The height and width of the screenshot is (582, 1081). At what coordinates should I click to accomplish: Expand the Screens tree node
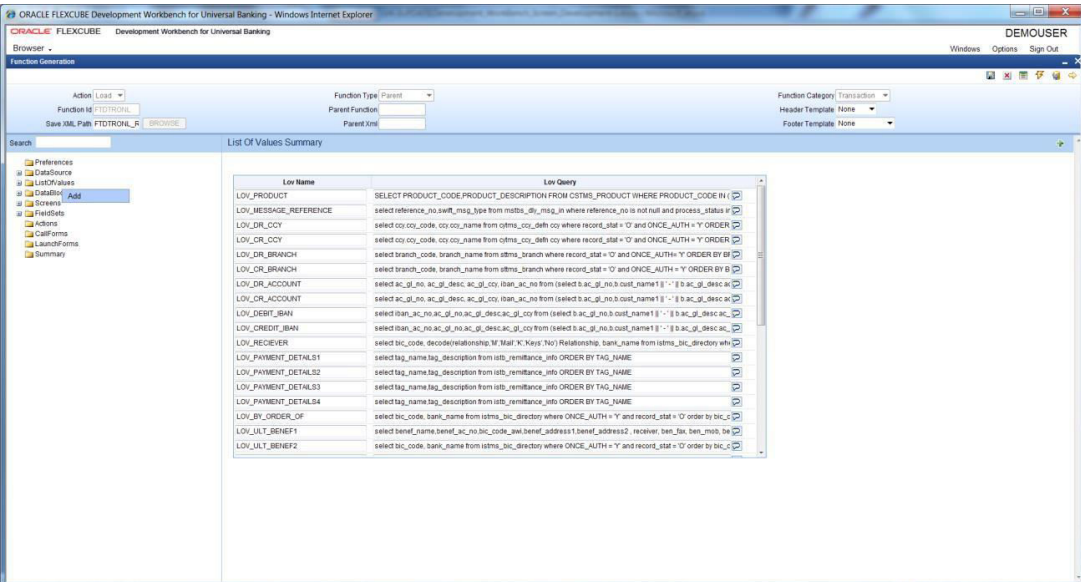point(19,203)
